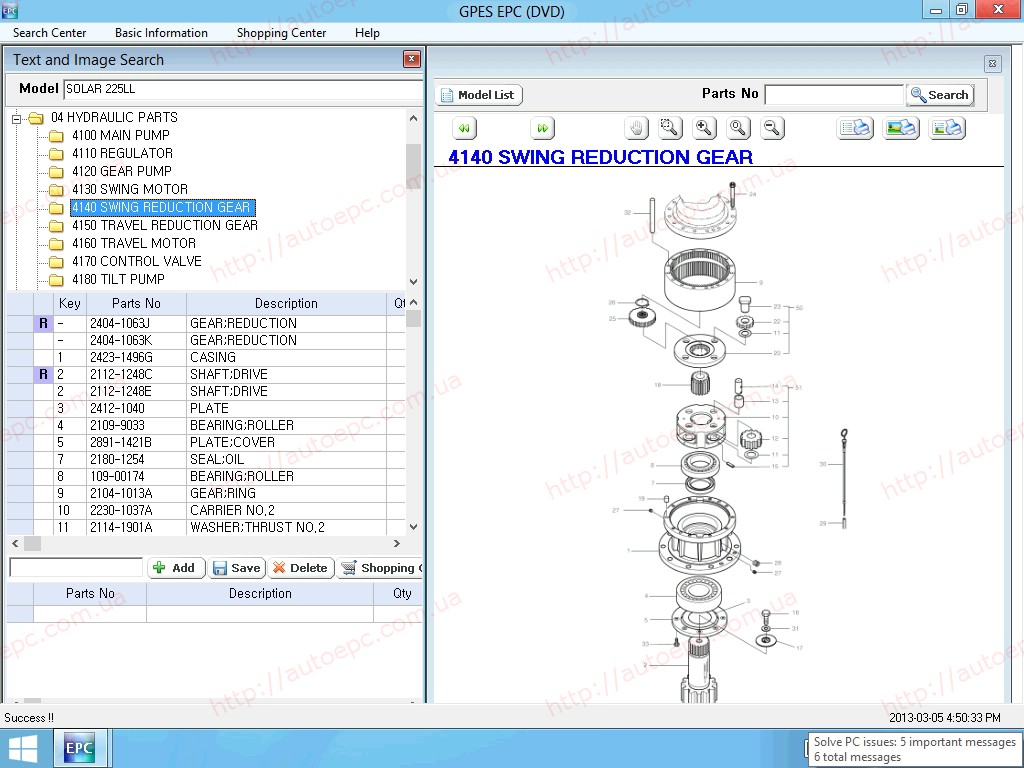Click the empty input box left of Add
1024x768 pixels.
pos(76,568)
